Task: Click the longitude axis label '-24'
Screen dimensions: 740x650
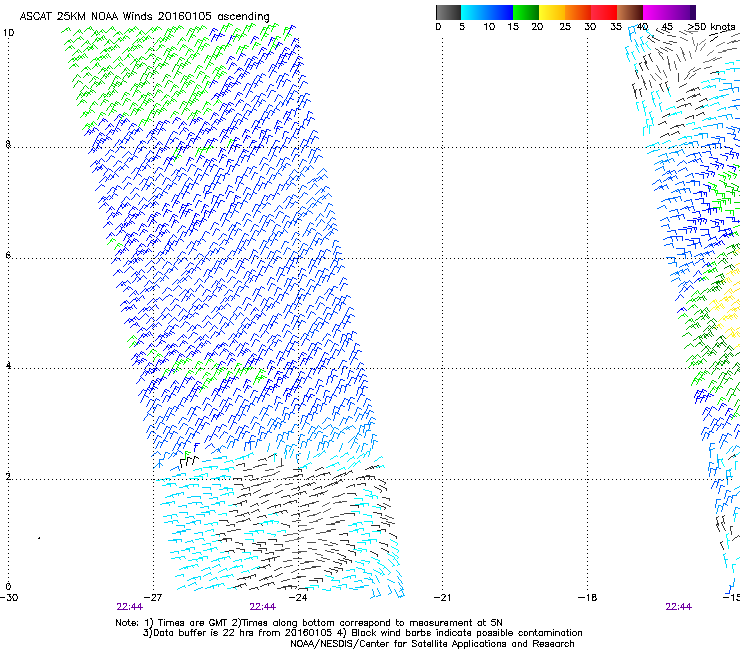Action: point(298,598)
